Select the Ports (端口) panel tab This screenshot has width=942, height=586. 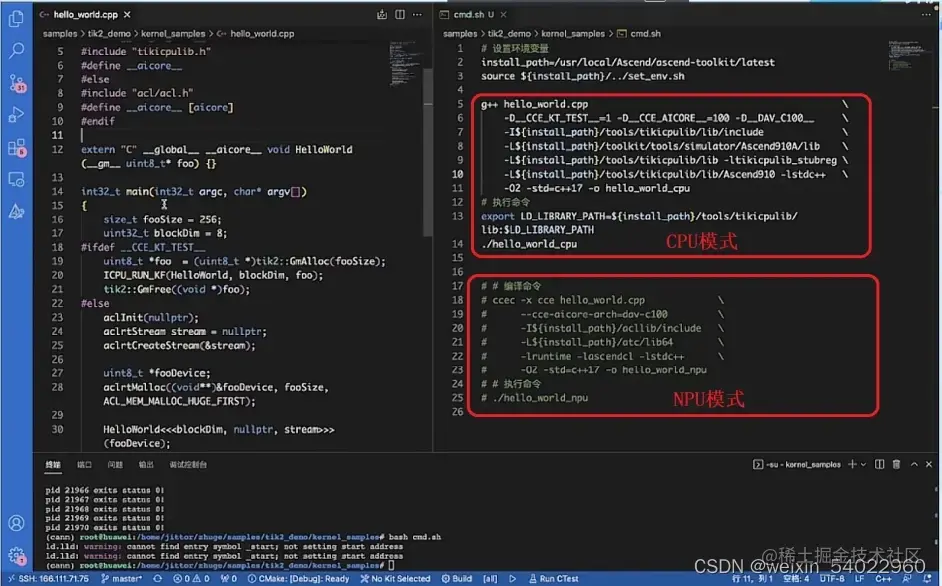pos(84,465)
